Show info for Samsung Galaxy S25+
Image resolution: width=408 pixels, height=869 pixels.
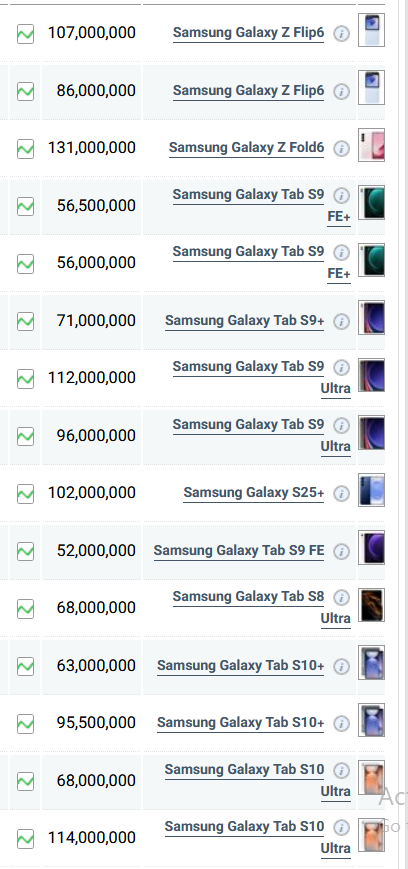tap(341, 493)
